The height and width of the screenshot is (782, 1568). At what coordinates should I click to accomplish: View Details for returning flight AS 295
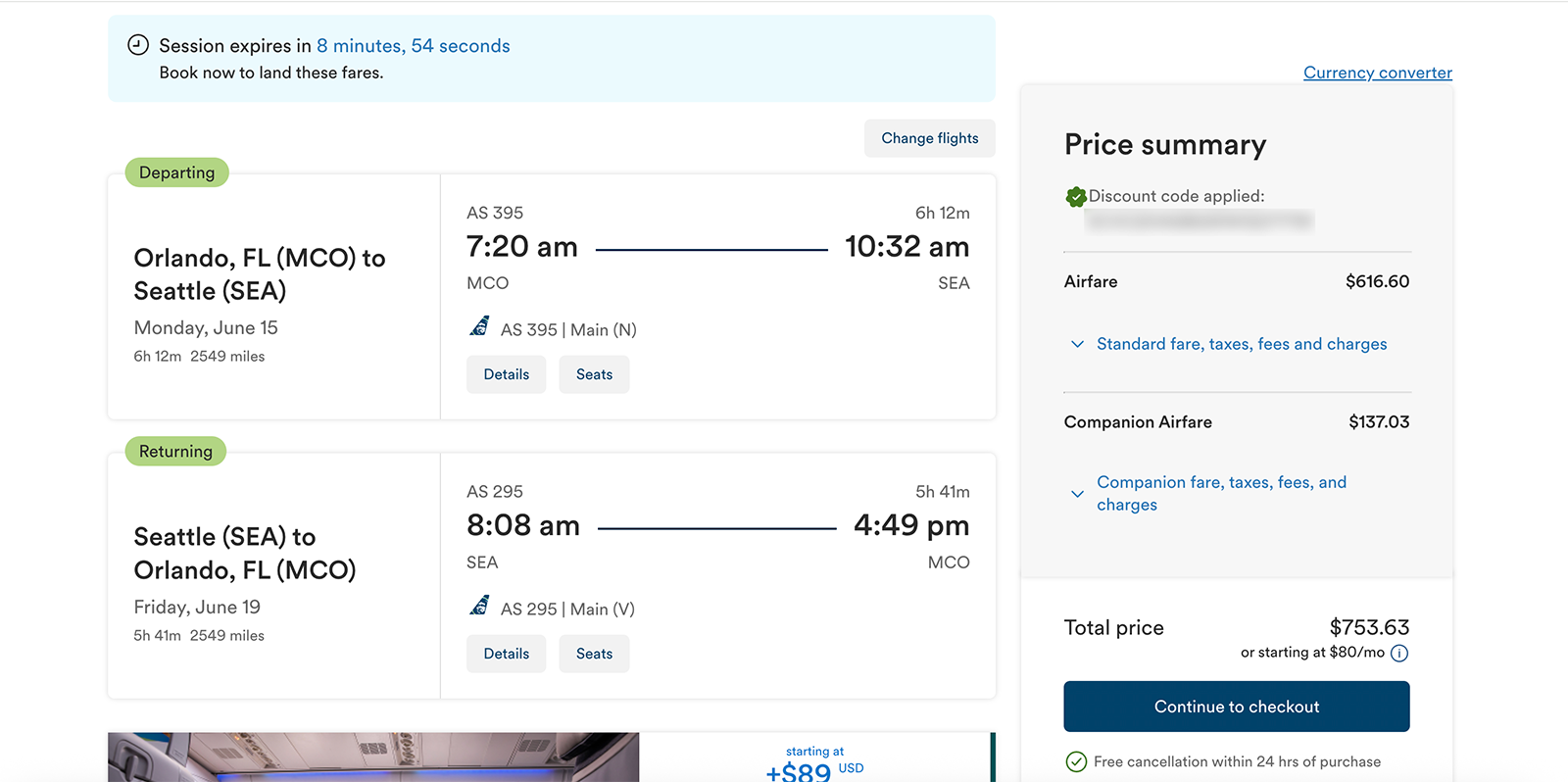pyautogui.click(x=506, y=653)
